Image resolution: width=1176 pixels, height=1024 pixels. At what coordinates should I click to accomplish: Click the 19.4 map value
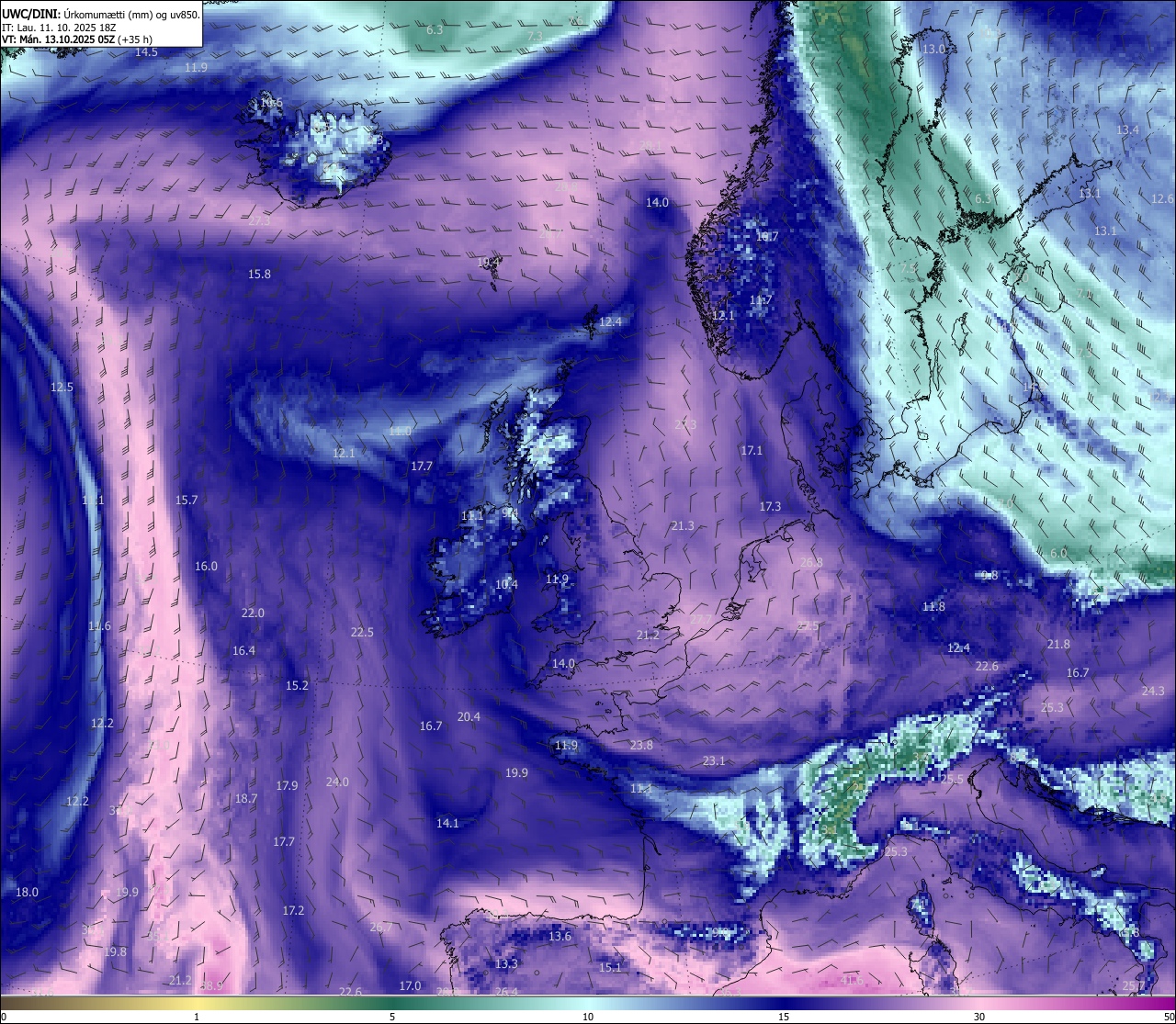click(489, 263)
